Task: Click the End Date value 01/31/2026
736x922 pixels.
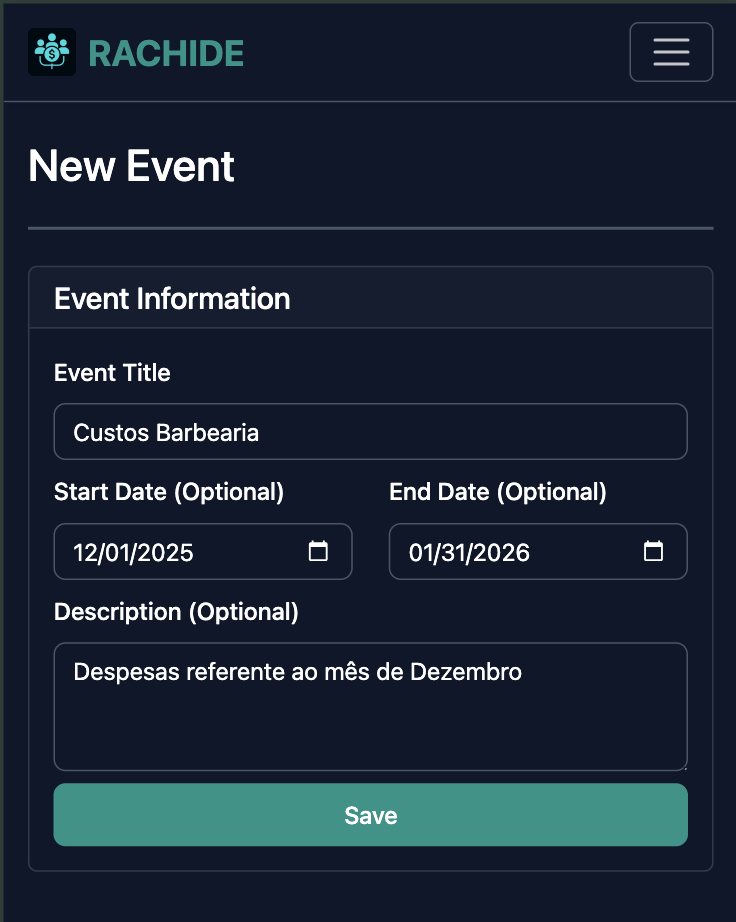Action: coord(468,551)
